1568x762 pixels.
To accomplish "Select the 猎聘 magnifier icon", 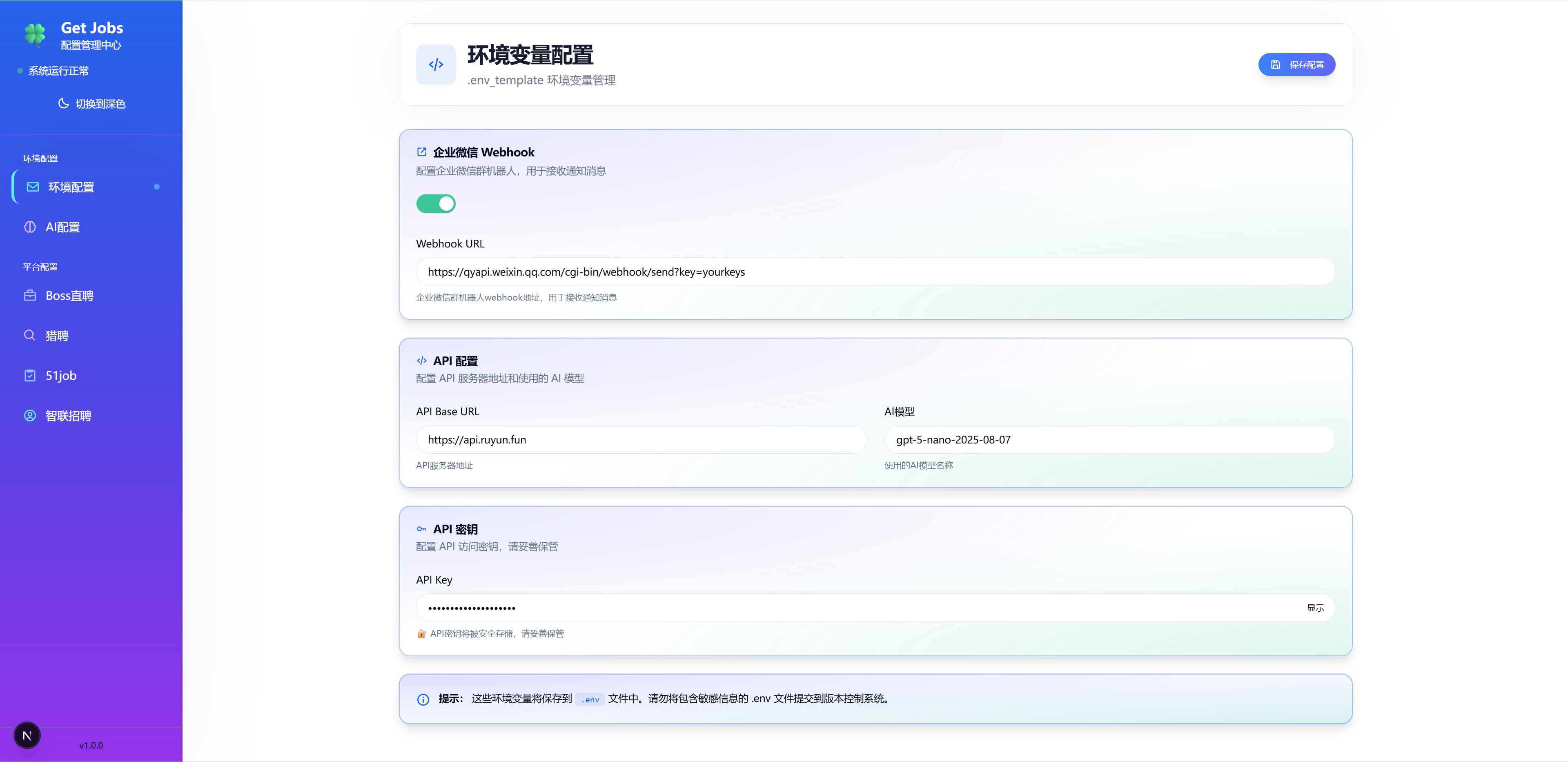I will [x=30, y=335].
